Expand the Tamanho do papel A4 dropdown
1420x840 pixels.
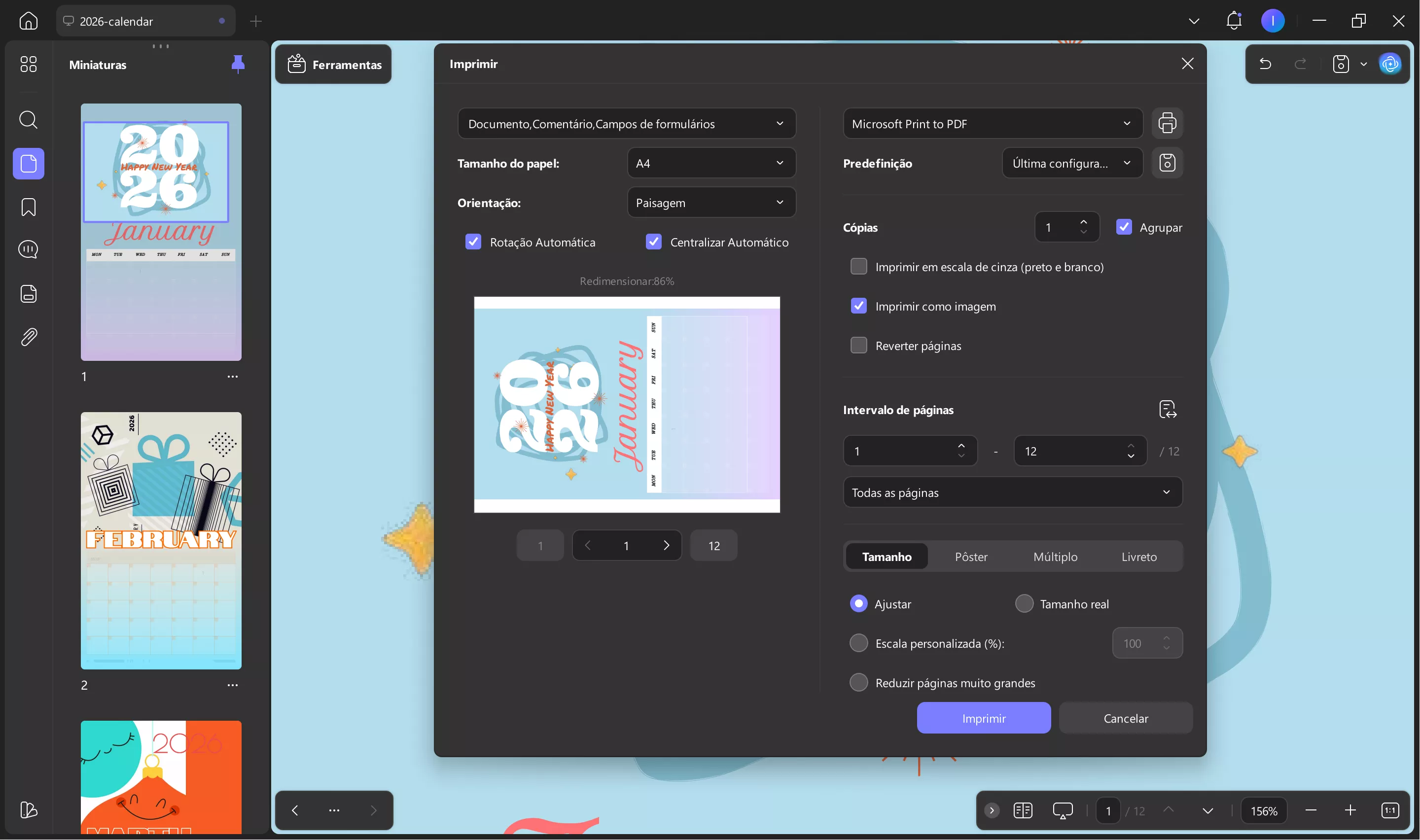pyautogui.click(x=711, y=163)
